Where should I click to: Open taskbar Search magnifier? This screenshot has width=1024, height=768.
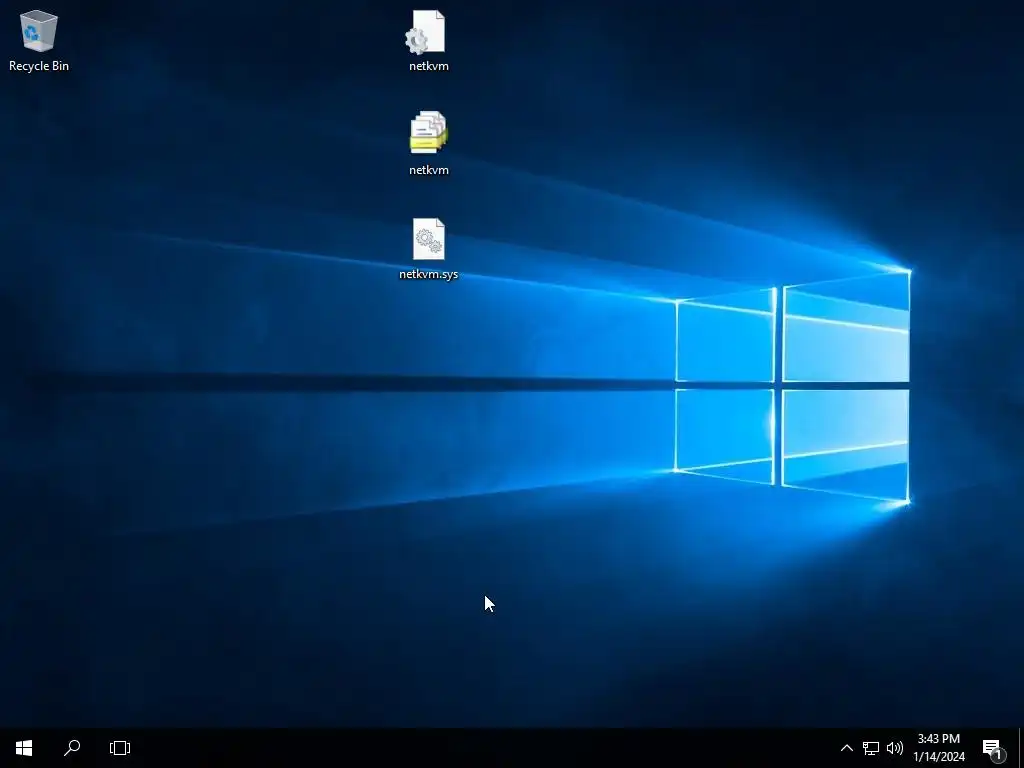click(x=72, y=748)
